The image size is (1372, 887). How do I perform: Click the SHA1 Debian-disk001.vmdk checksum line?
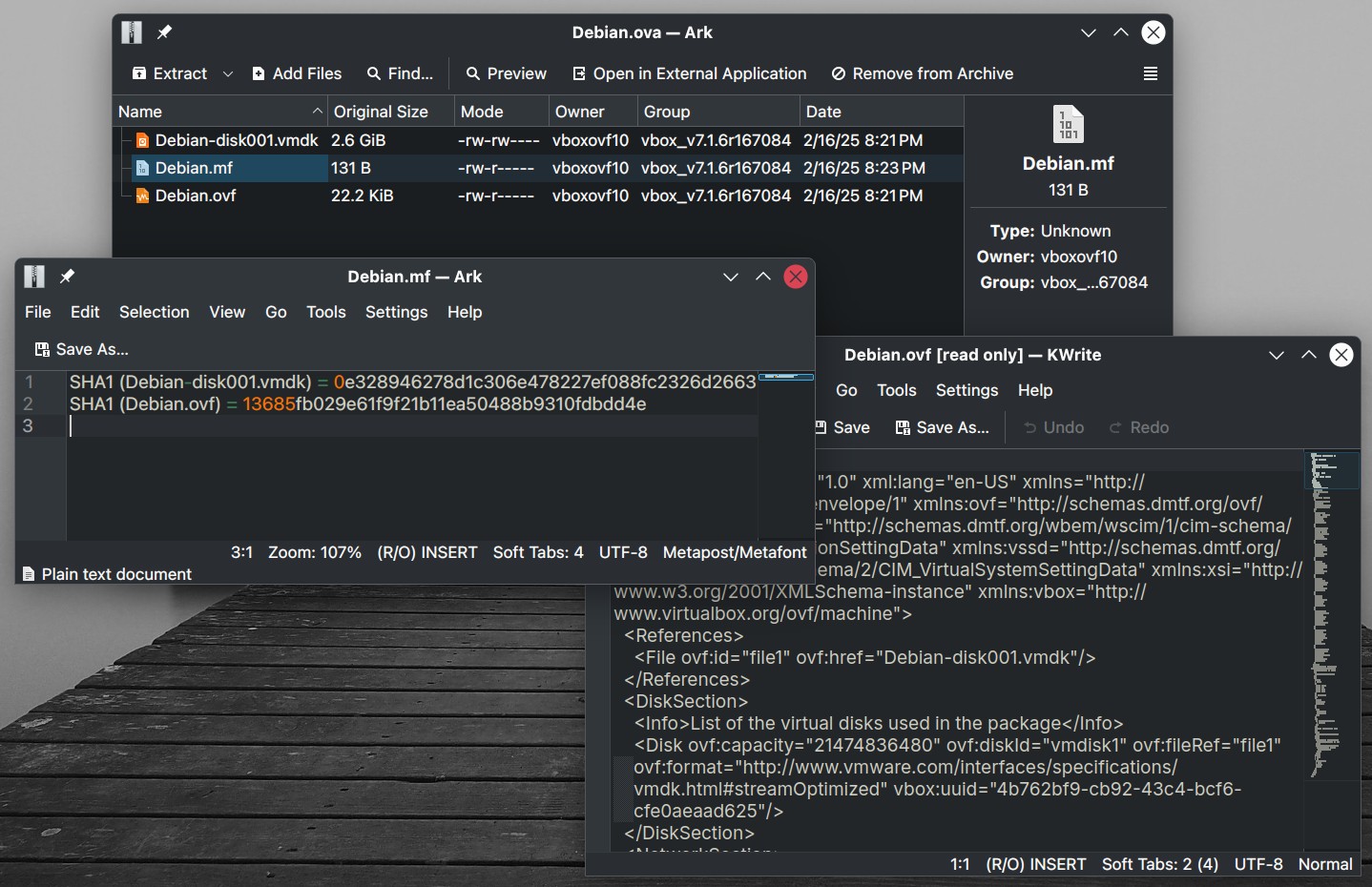[412, 382]
